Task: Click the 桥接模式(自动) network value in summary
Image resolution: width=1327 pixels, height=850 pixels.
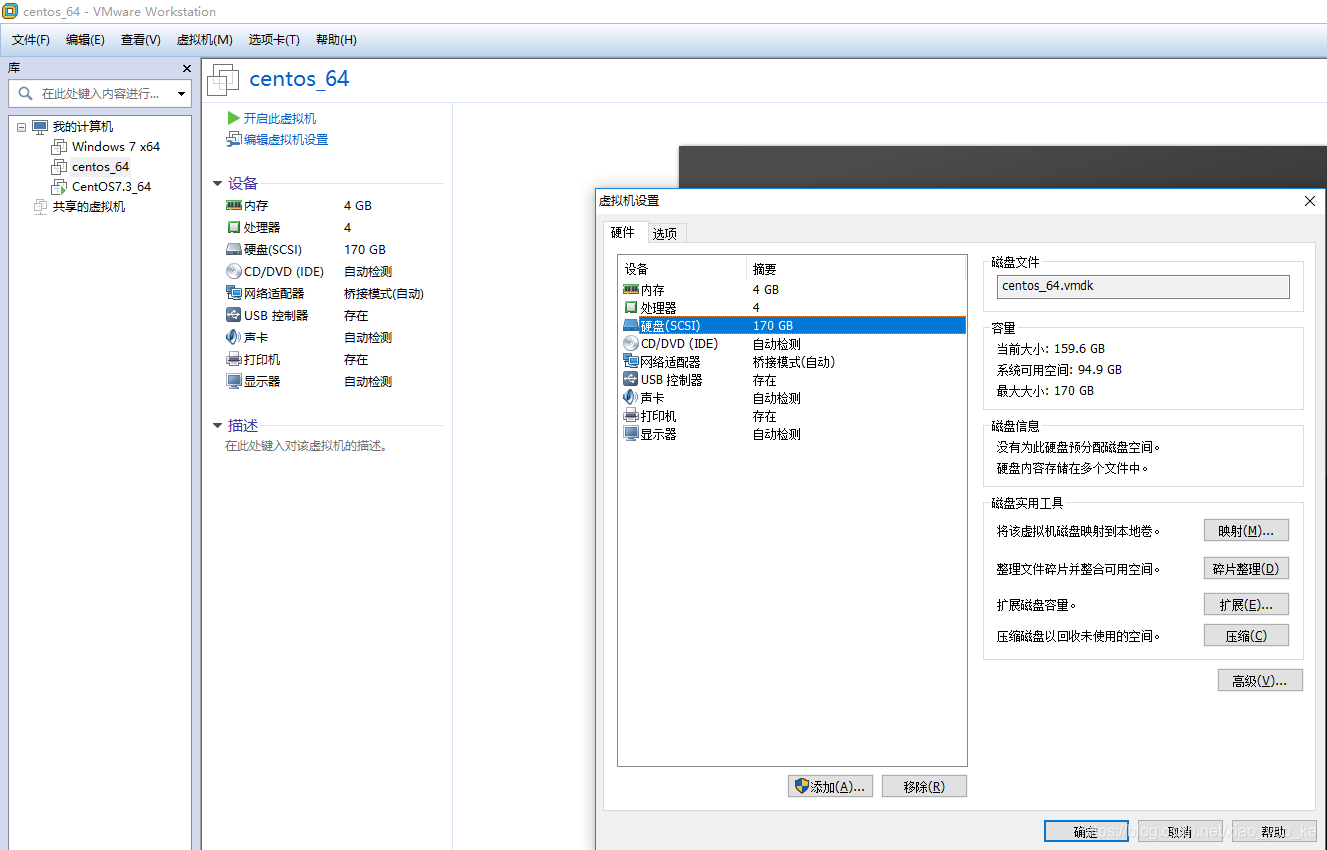Action: 384,294
